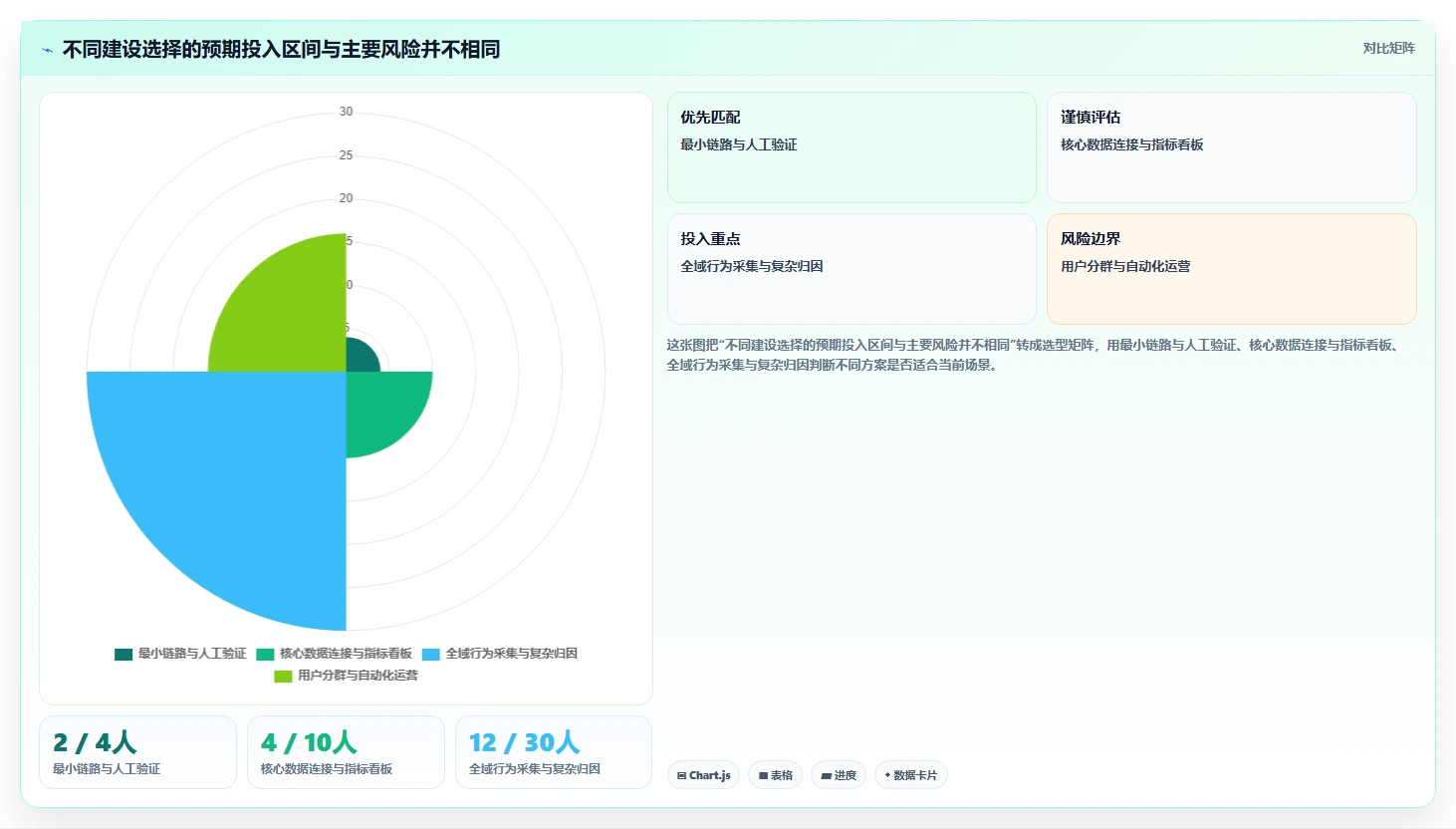The width and height of the screenshot is (1456, 829).
Task: Click the sky blue legend color swatch
Action: pos(431,655)
